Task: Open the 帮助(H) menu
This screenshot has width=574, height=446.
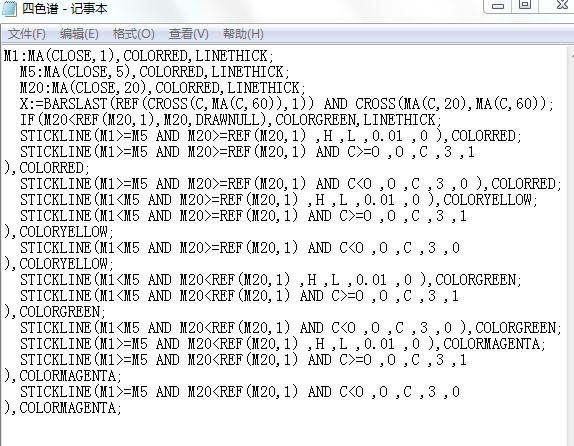Action: point(243,34)
